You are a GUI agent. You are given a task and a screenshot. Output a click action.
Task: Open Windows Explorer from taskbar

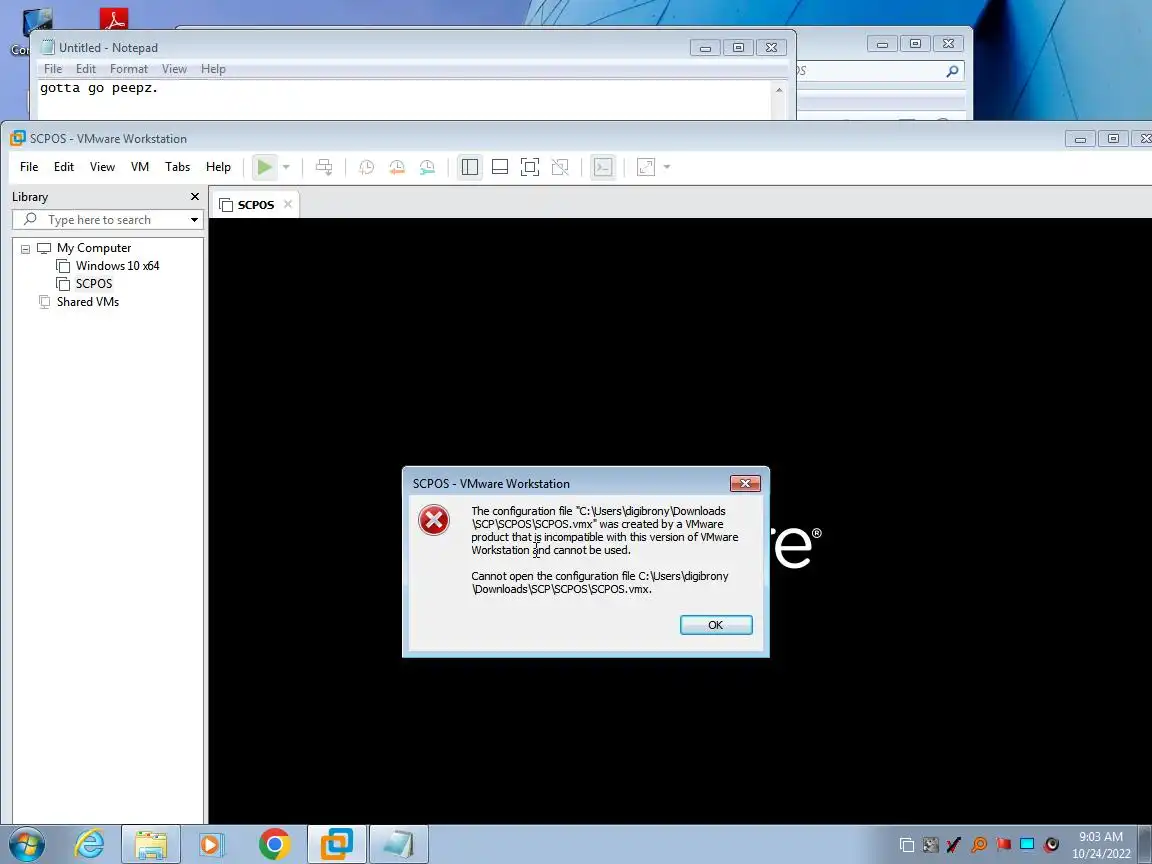click(151, 845)
